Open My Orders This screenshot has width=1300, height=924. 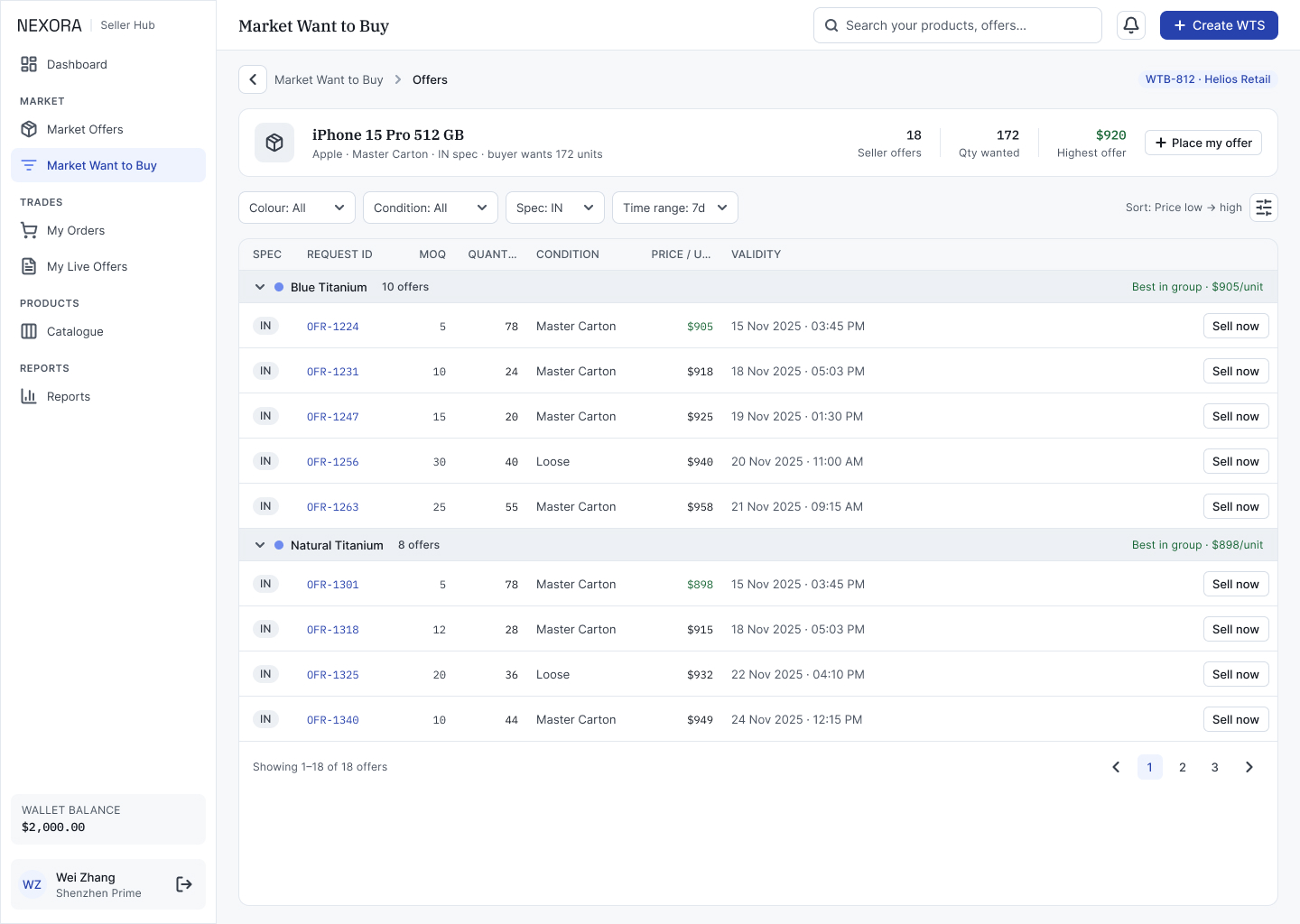108,230
